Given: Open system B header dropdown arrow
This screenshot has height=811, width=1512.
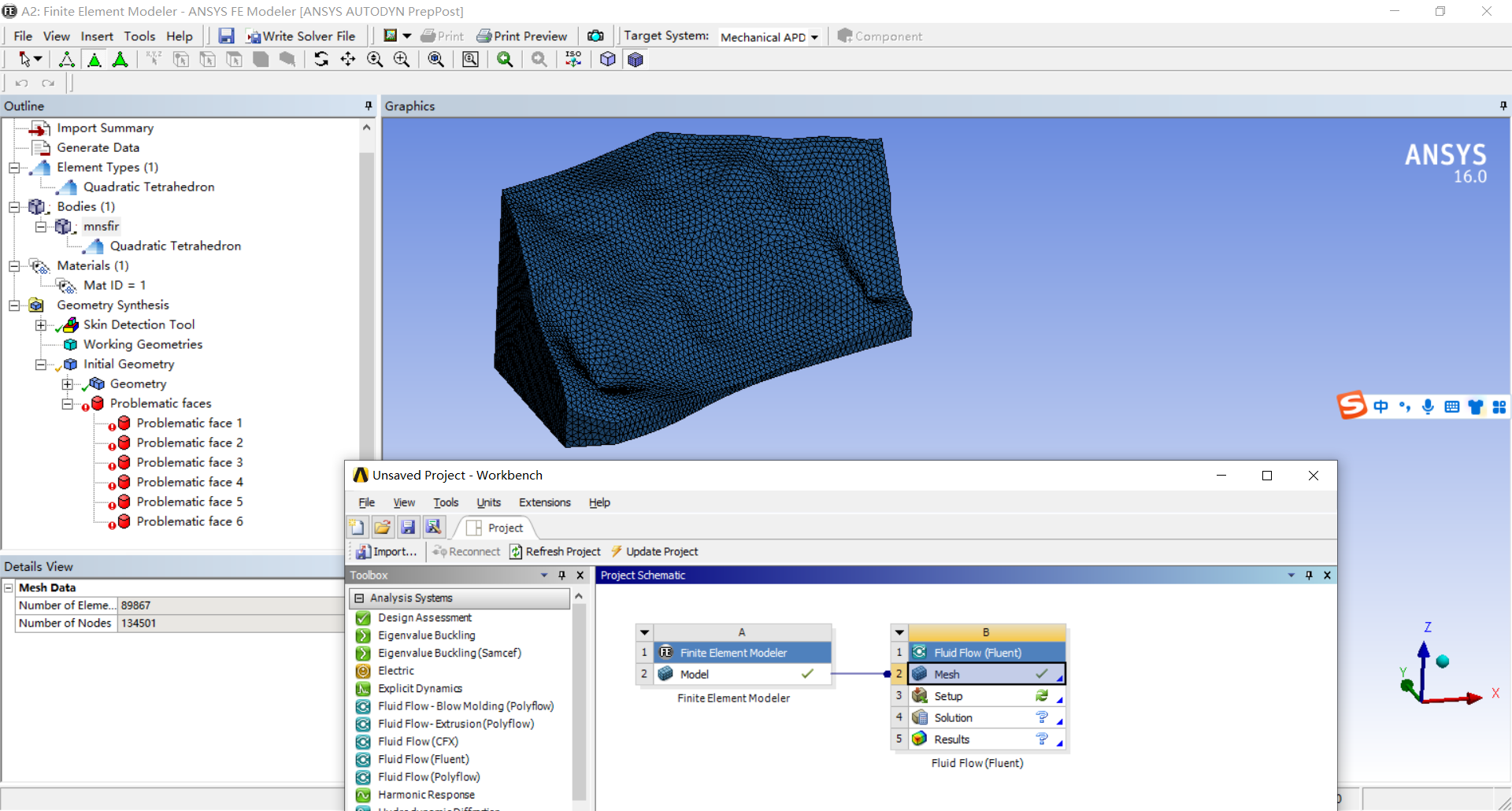Looking at the screenshot, I should (x=899, y=632).
